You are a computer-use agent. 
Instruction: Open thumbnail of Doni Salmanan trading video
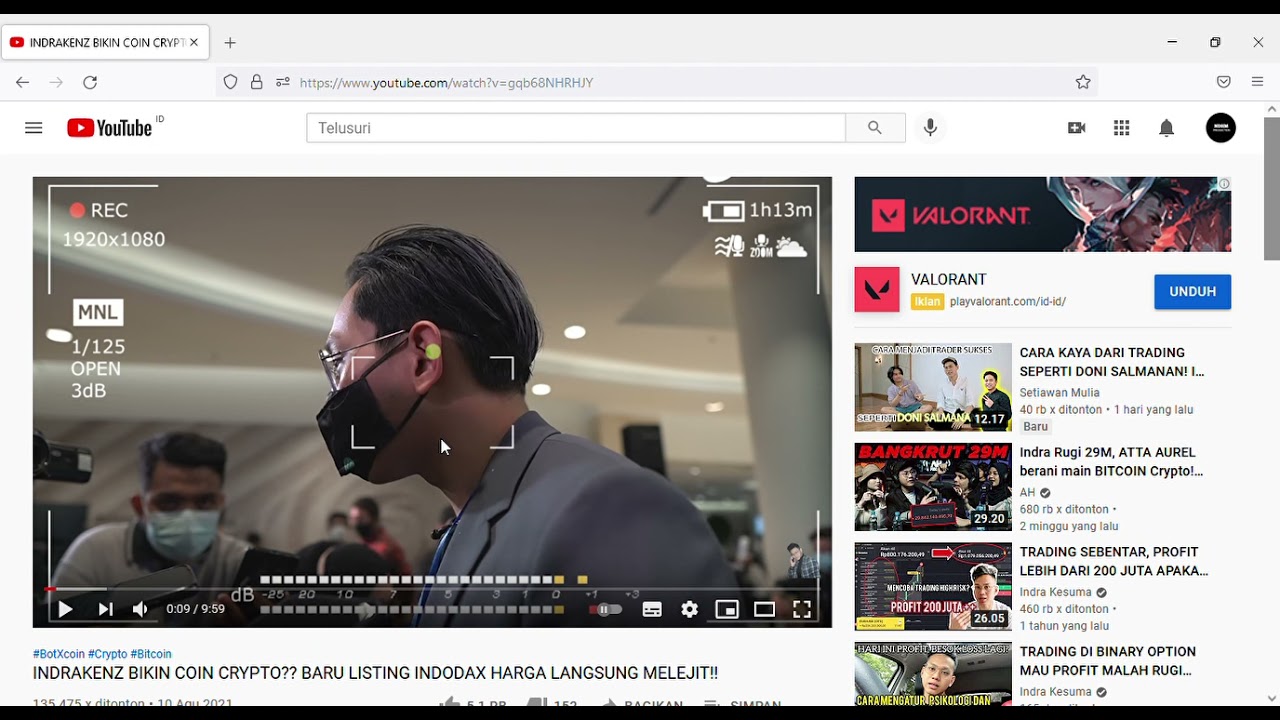[x=933, y=387]
